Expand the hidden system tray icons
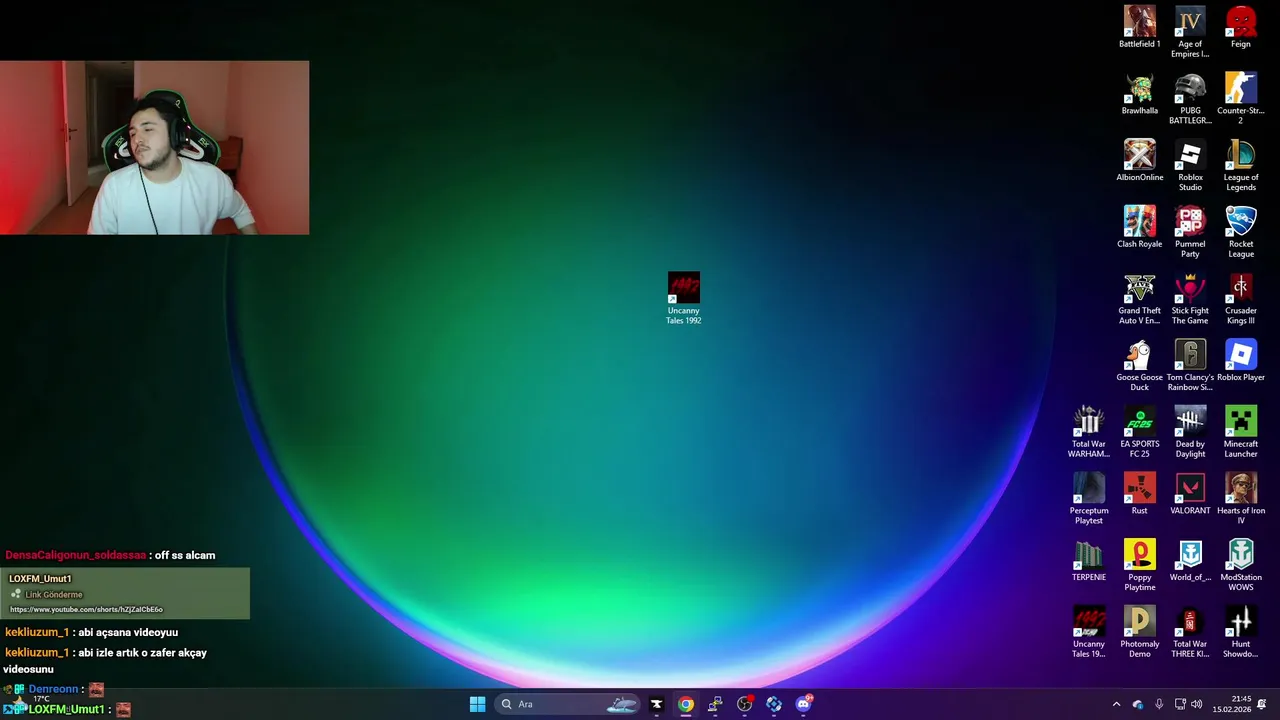Screen dimensions: 1280x720 pos(1116,704)
